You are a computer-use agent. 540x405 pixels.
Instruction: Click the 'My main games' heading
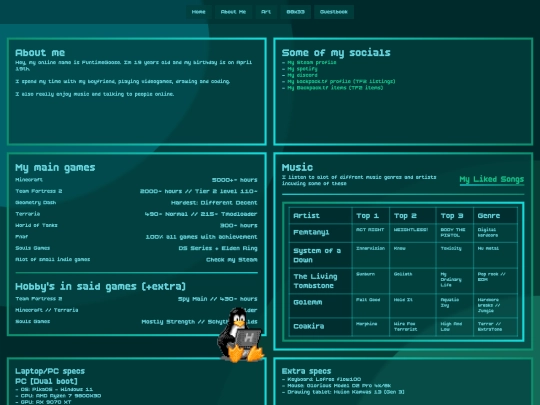55,168
